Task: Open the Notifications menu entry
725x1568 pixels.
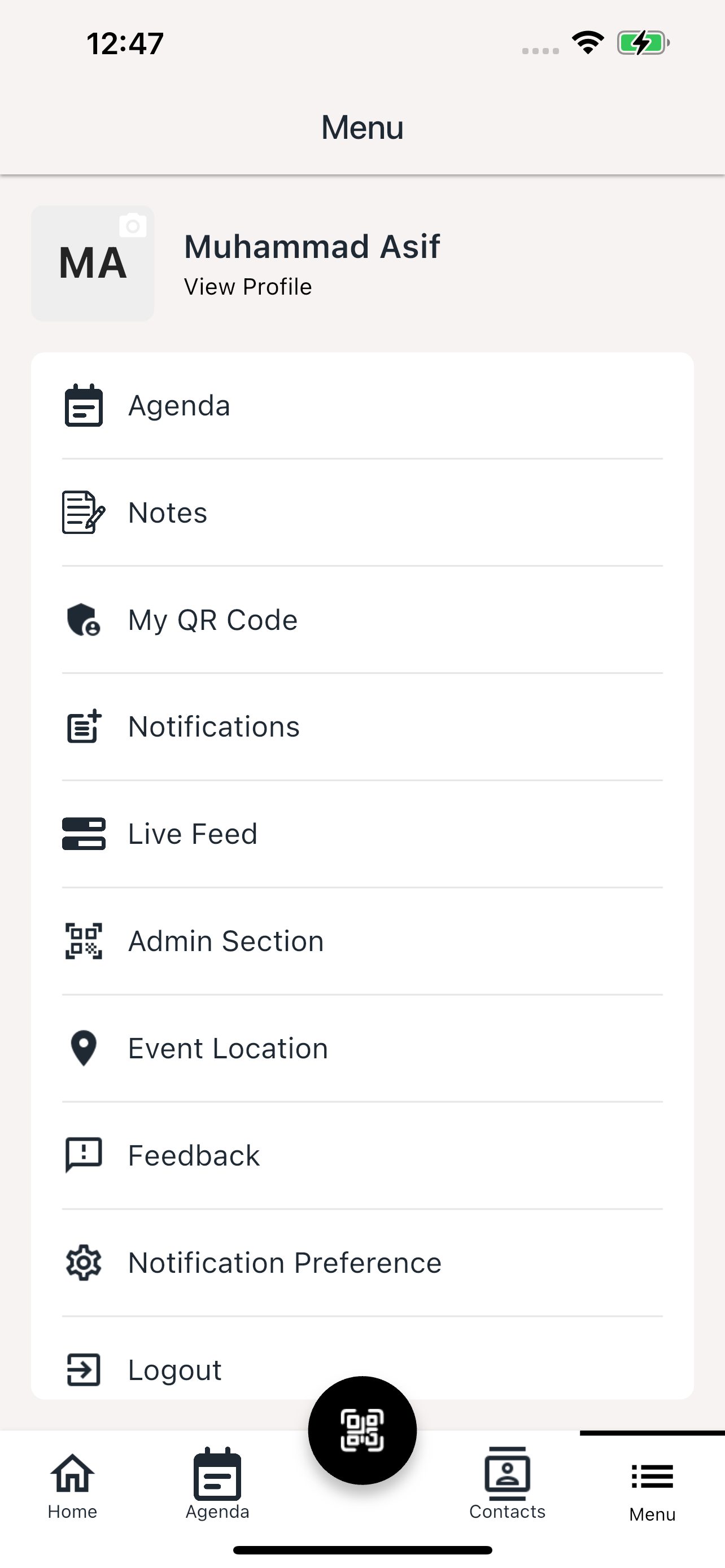Action: pos(362,727)
